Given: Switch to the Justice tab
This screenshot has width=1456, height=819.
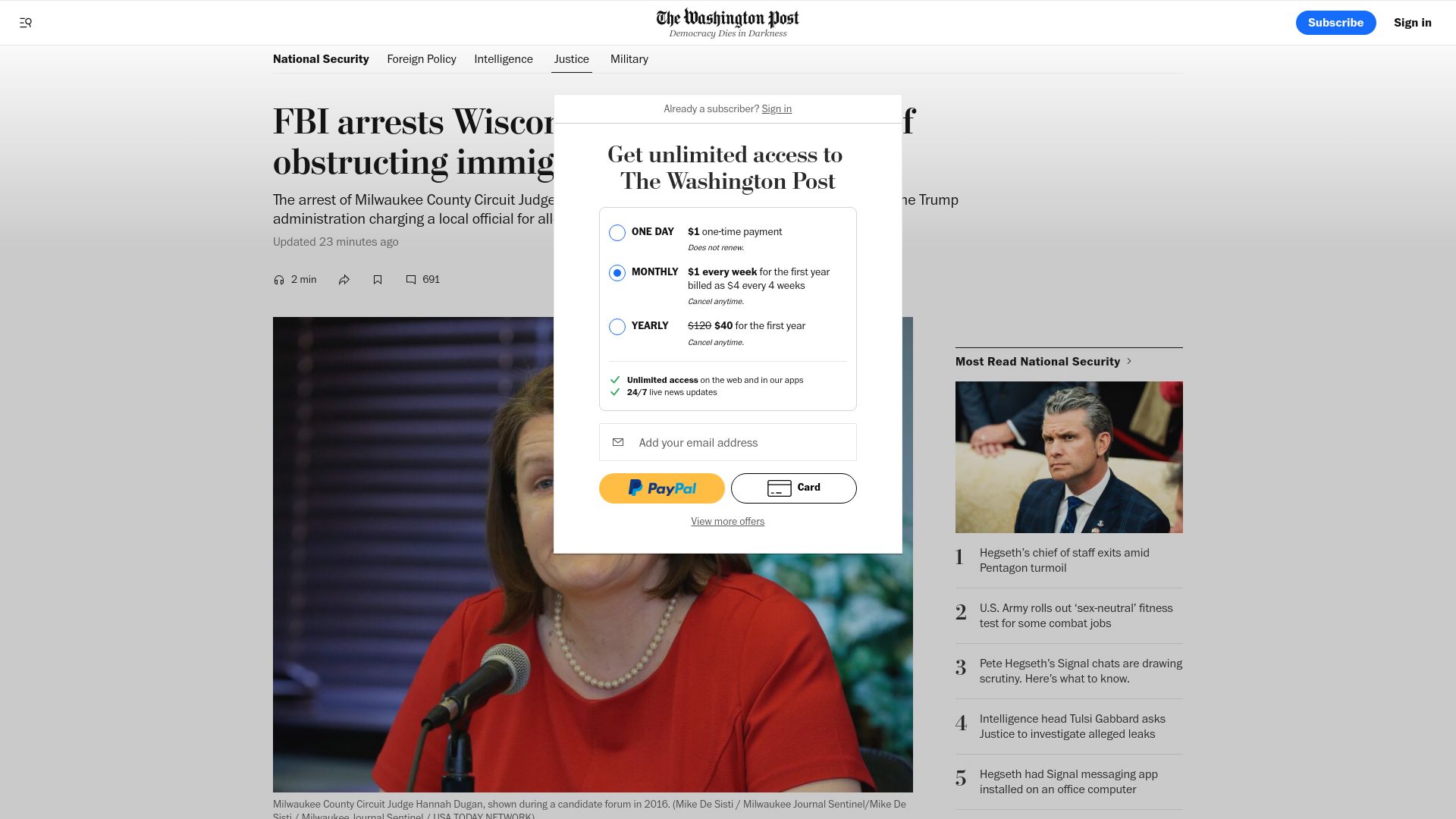Looking at the screenshot, I should pyautogui.click(x=572, y=59).
